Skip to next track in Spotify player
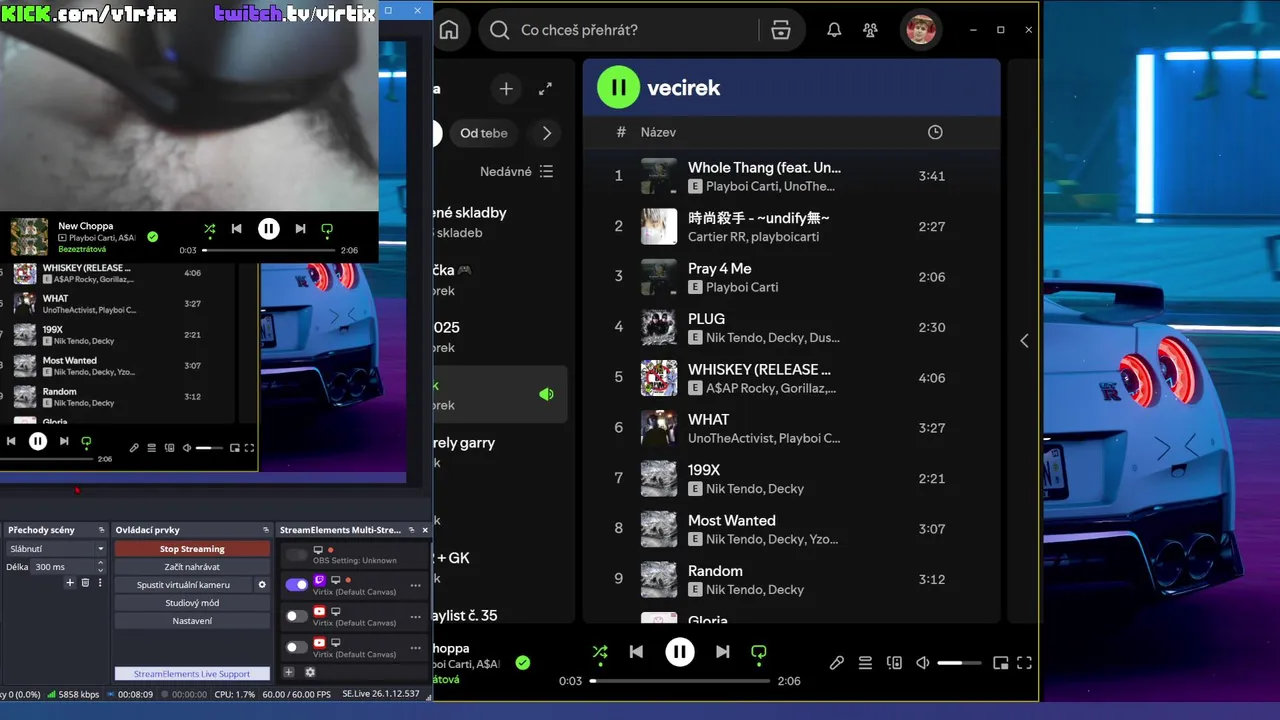The width and height of the screenshot is (1280, 720). click(x=722, y=652)
